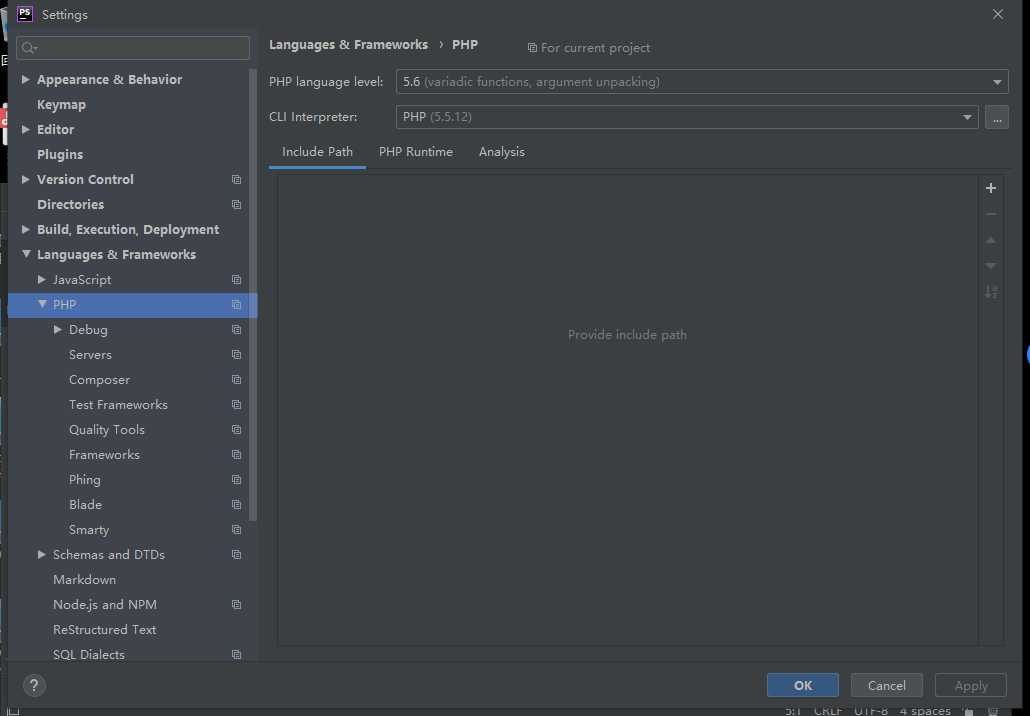Click the project-level icon beside Debug
Image resolution: width=1030 pixels, height=716 pixels.
(236, 330)
